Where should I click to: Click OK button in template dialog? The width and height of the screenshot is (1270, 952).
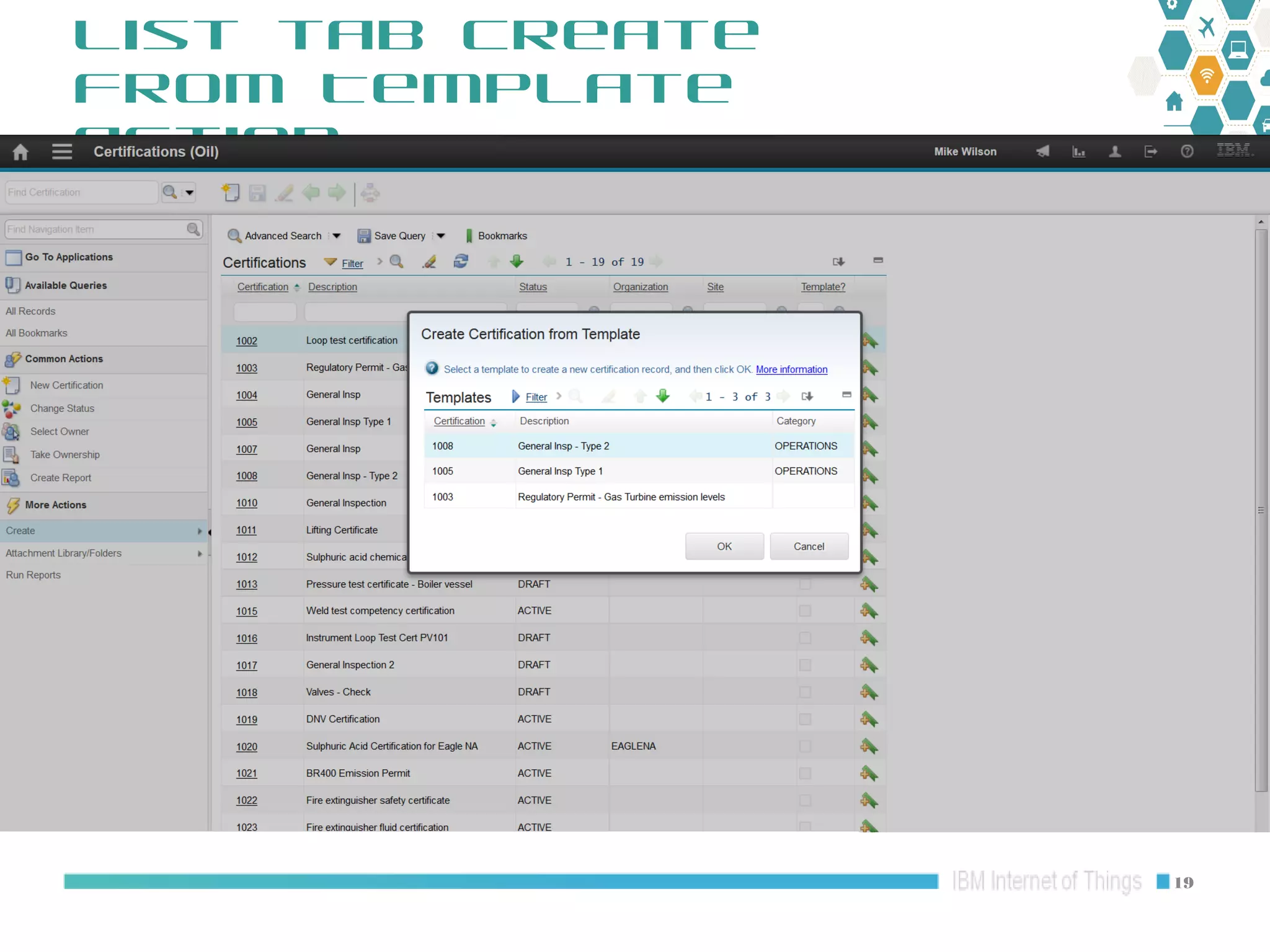coord(724,547)
